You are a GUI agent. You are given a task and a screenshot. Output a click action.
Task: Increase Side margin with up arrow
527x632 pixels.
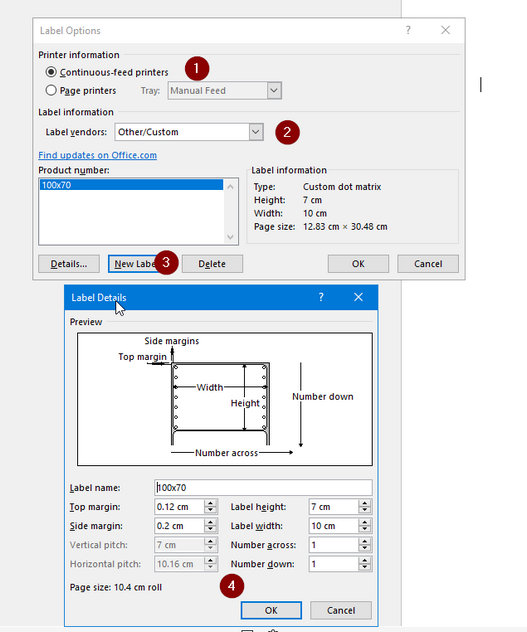[211, 522]
